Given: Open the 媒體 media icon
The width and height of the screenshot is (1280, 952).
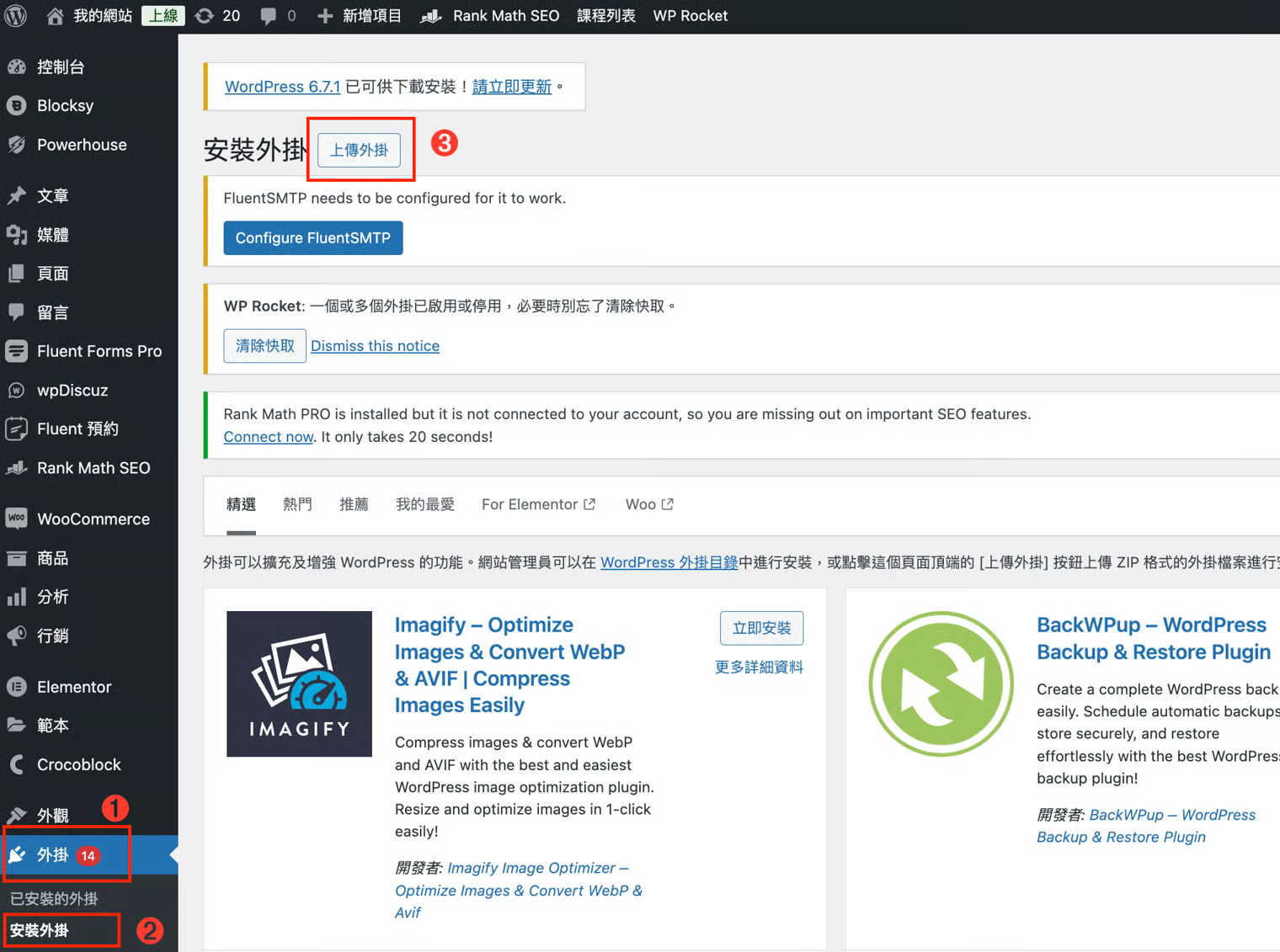Looking at the screenshot, I should 17,235.
